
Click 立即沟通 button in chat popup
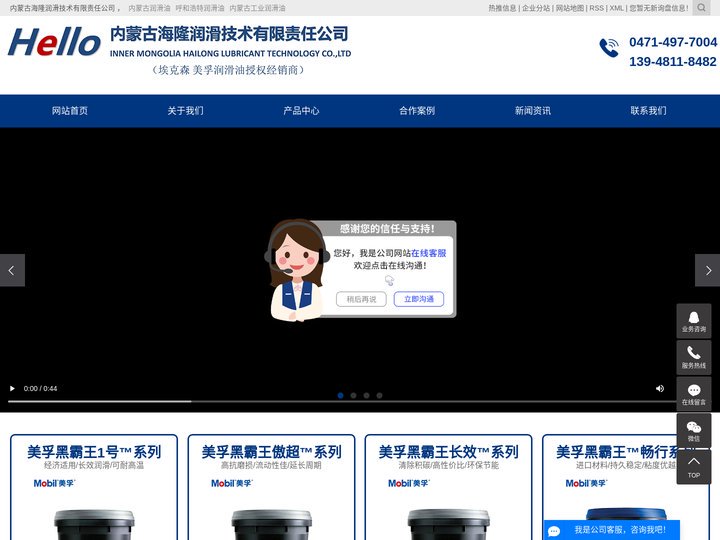pos(419,299)
